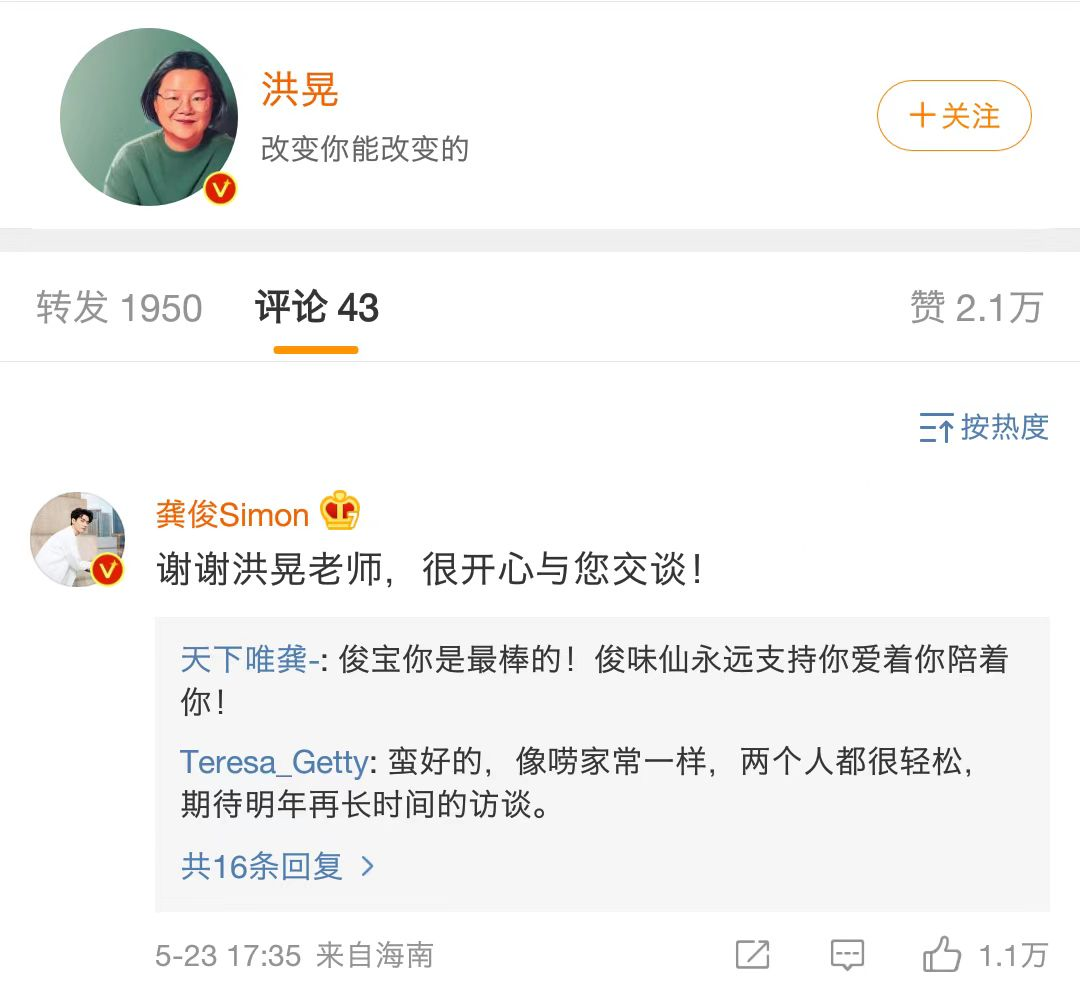Viewport: 1080px width, 995px height.
Task: Click the verified badge on 龚俊's avatar
Action: click(108, 570)
